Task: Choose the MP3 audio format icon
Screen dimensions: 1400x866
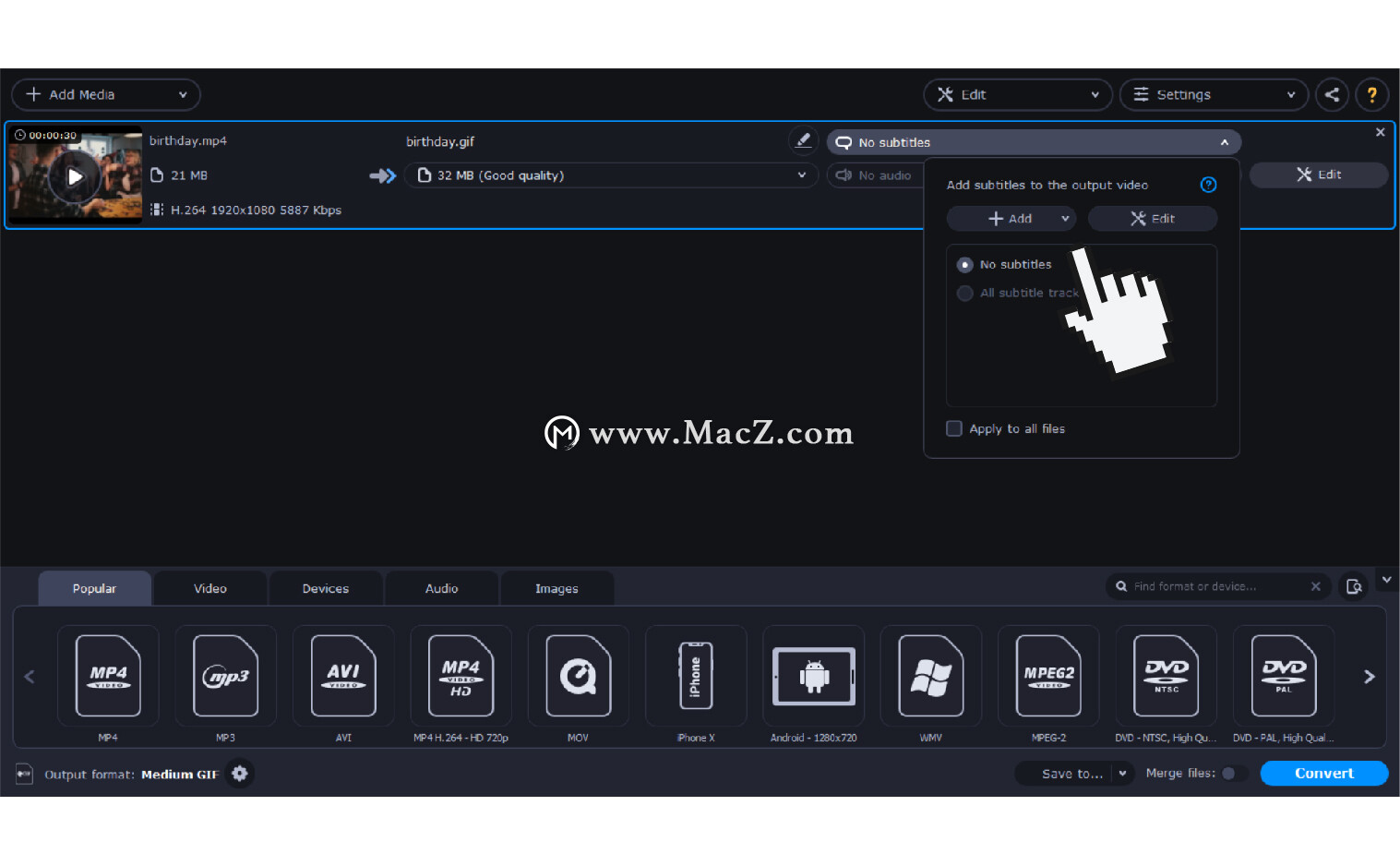Action: click(x=225, y=676)
